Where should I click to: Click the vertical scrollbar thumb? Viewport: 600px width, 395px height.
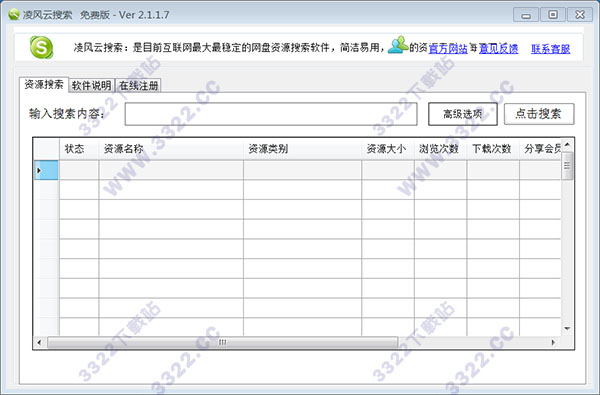(567, 166)
